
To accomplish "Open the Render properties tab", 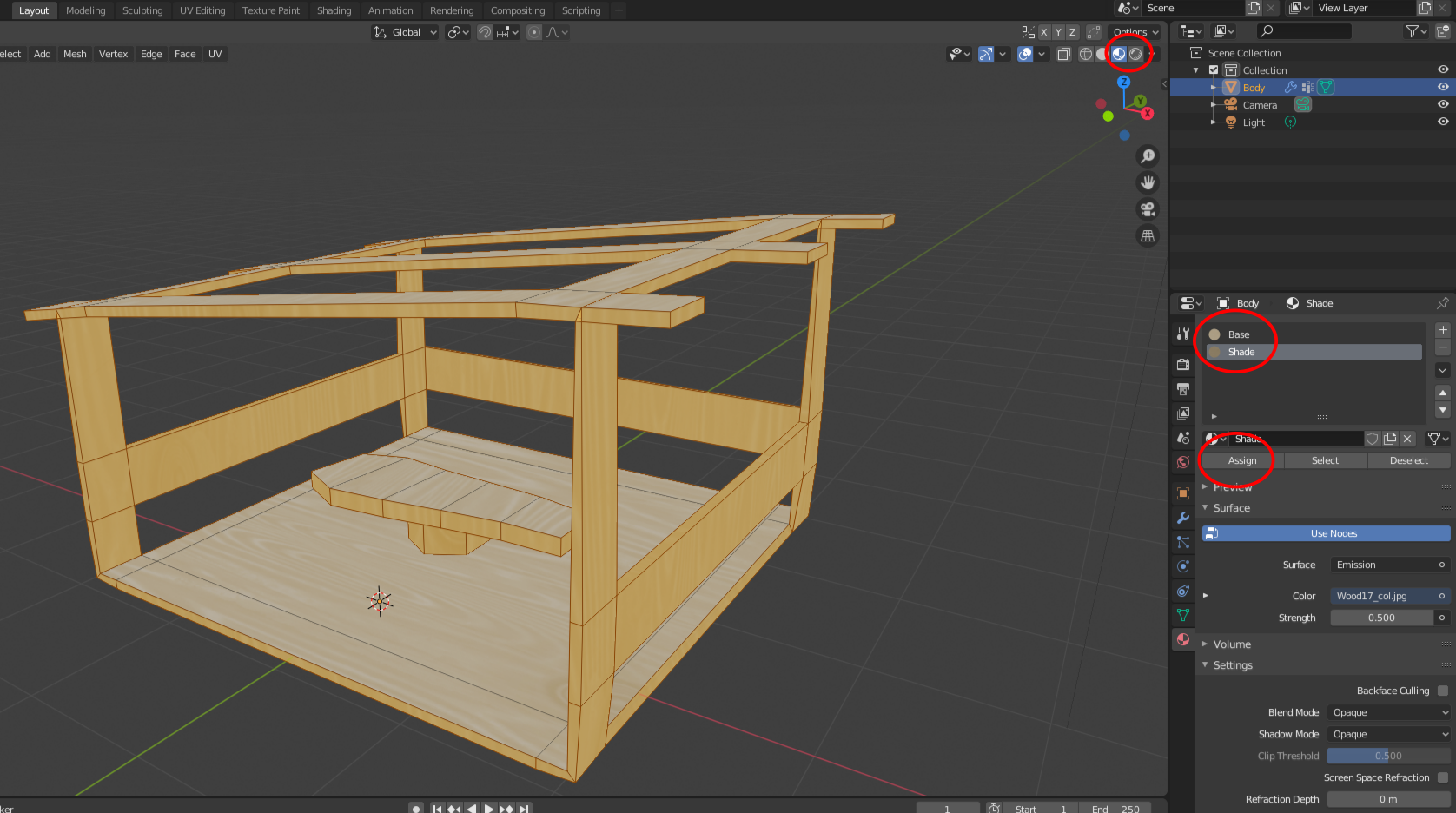I will (x=1182, y=364).
